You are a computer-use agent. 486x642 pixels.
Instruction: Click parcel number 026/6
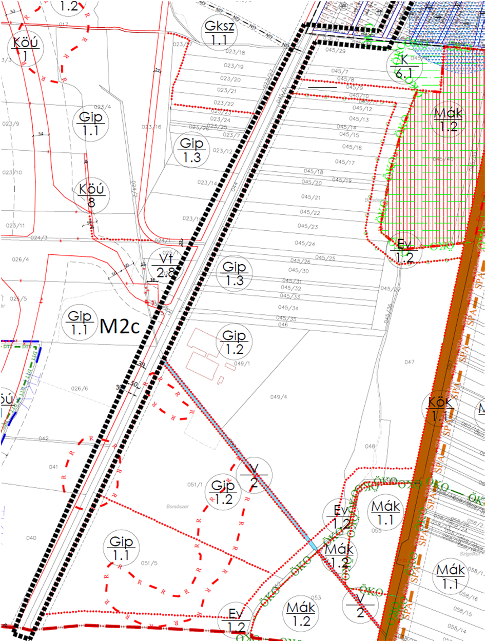point(79,388)
